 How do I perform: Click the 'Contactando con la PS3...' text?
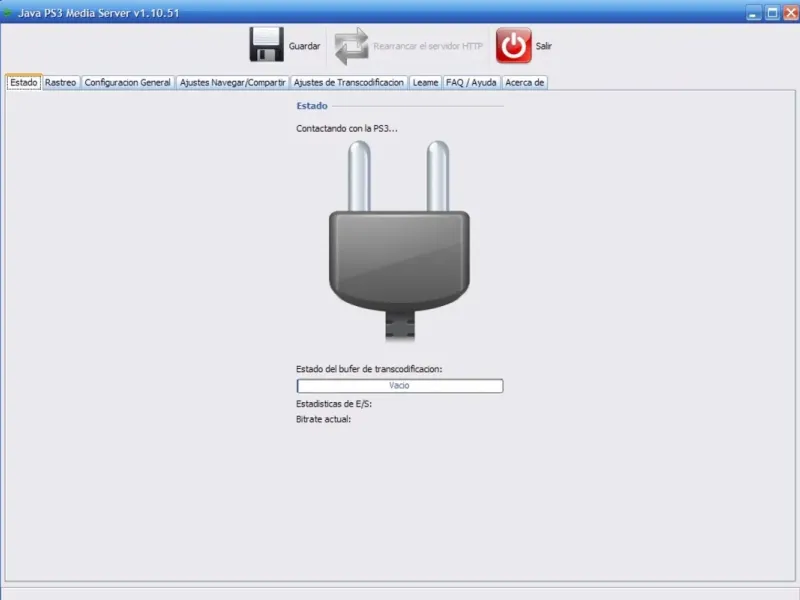pos(346,129)
